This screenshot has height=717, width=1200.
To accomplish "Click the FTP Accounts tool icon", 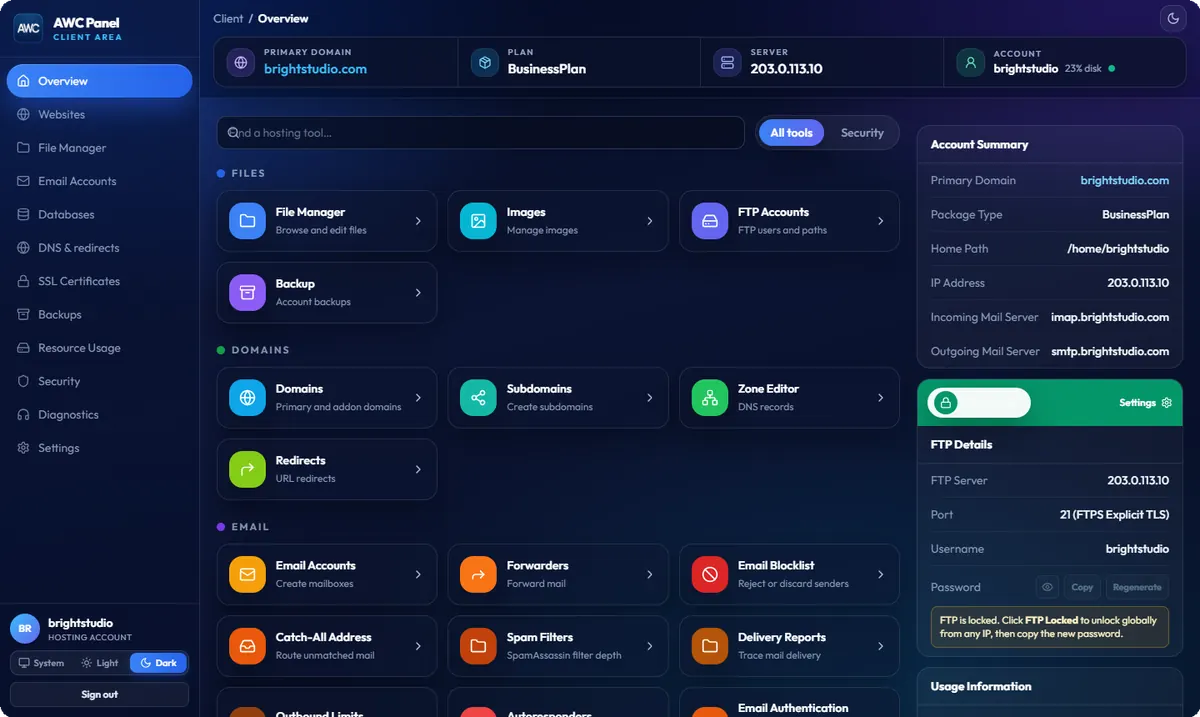I will (710, 221).
